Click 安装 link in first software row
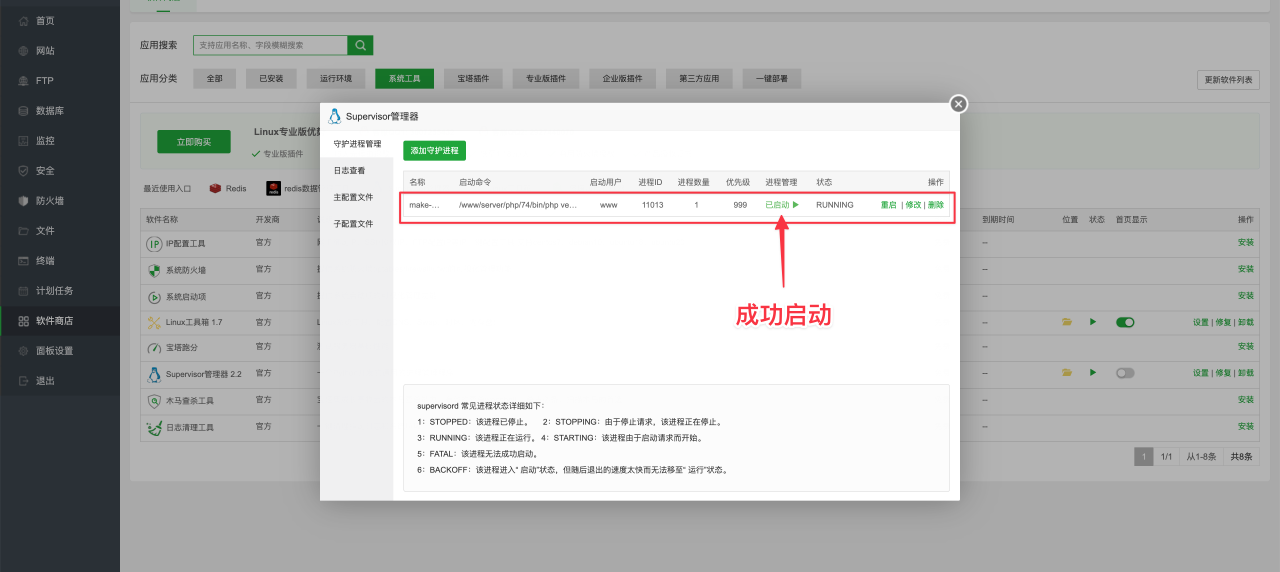 [1245, 243]
